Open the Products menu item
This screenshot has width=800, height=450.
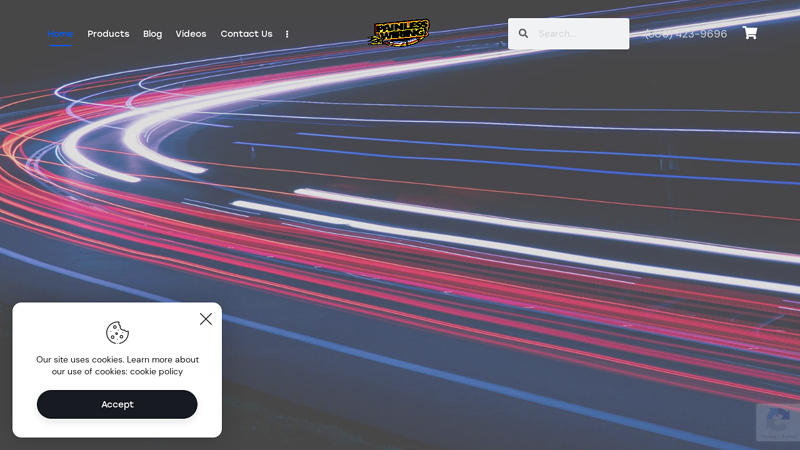coord(108,34)
